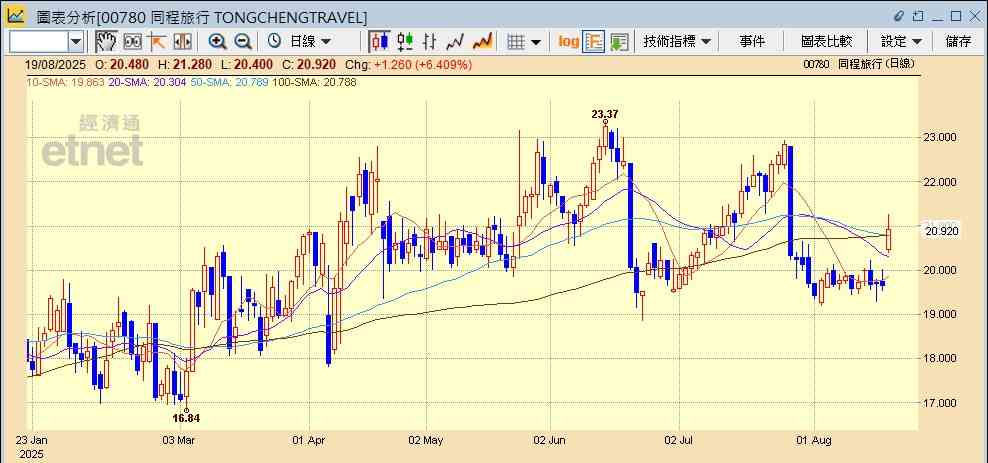The width and height of the screenshot is (988, 463).
Task: Click the 23.37 high price marker
Action: coord(605,114)
